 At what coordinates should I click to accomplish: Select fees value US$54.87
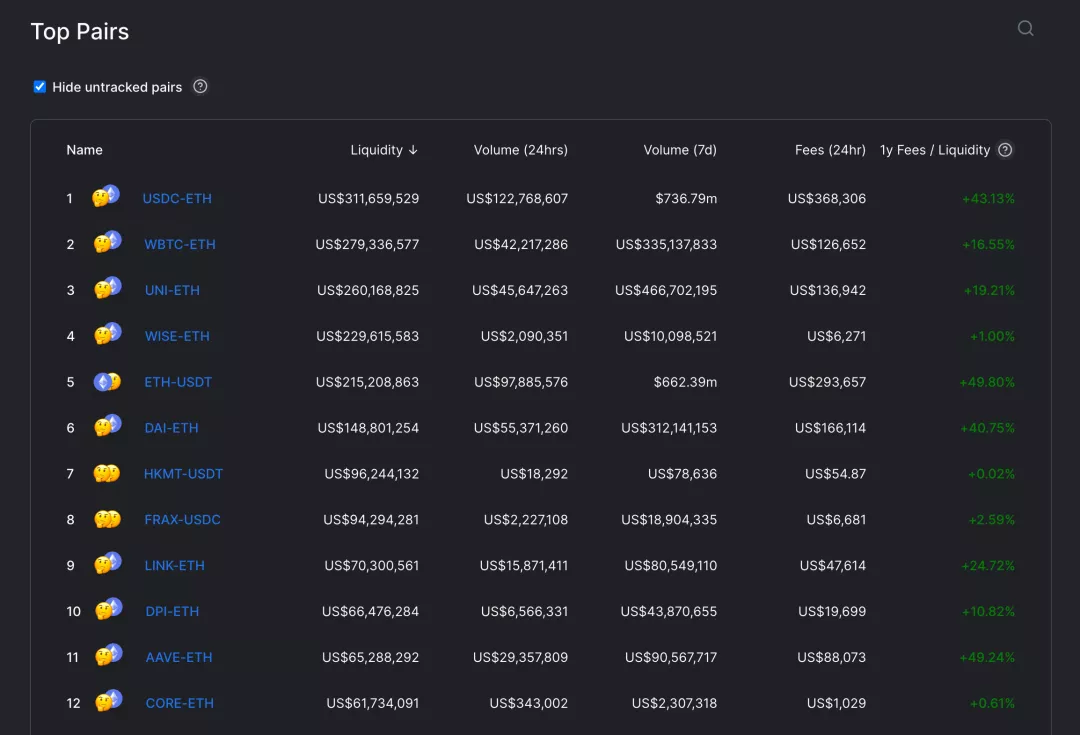pos(835,474)
